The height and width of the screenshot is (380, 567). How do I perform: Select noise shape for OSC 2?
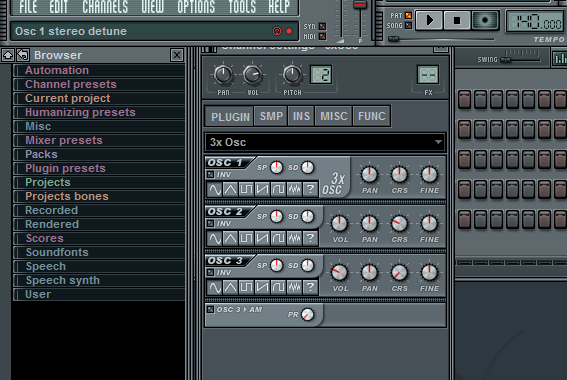click(x=294, y=238)
